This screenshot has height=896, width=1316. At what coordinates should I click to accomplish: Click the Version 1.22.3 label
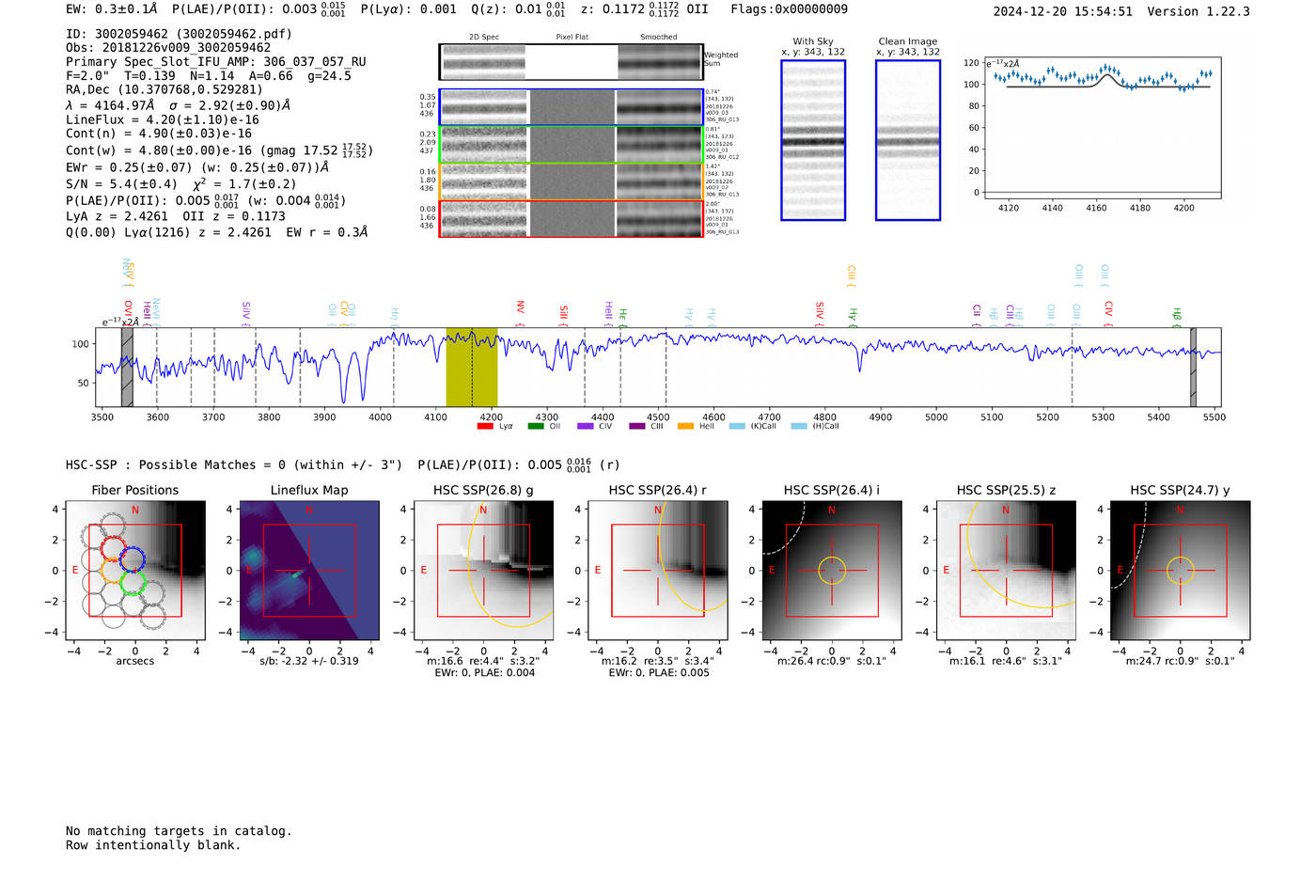pyautogui.click(x=1198, y=11)
